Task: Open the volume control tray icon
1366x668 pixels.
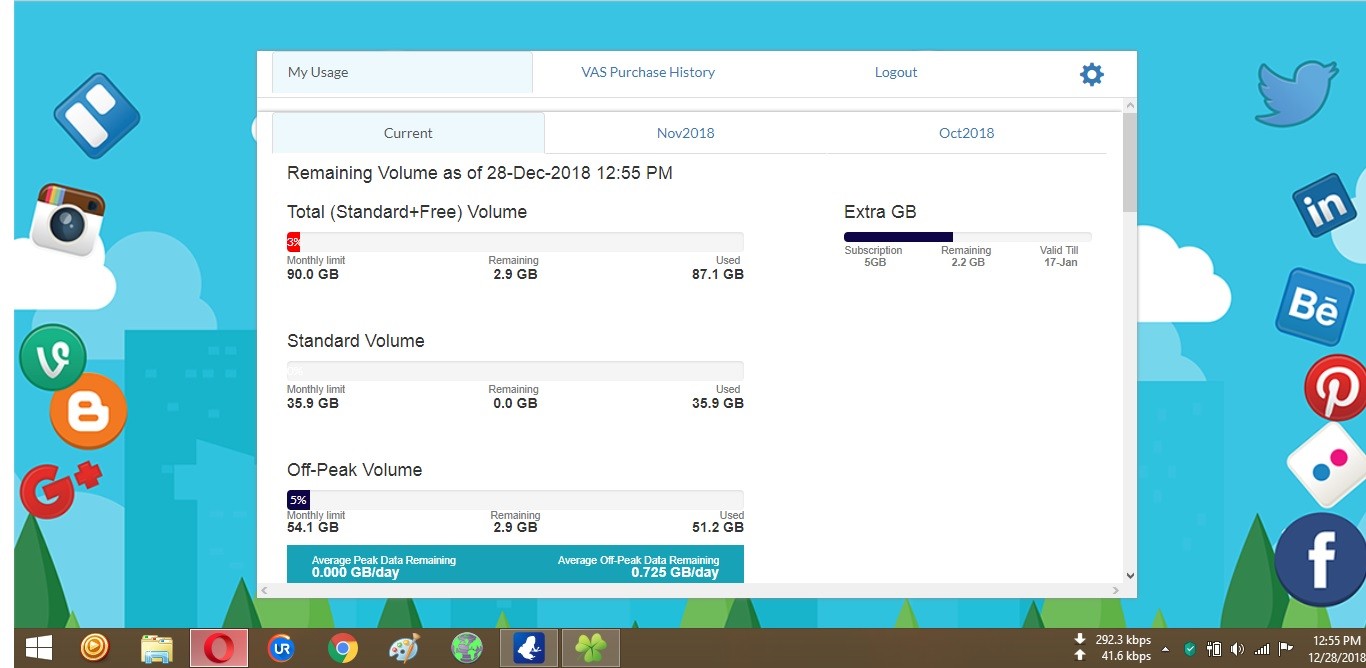Action: 1238,648
